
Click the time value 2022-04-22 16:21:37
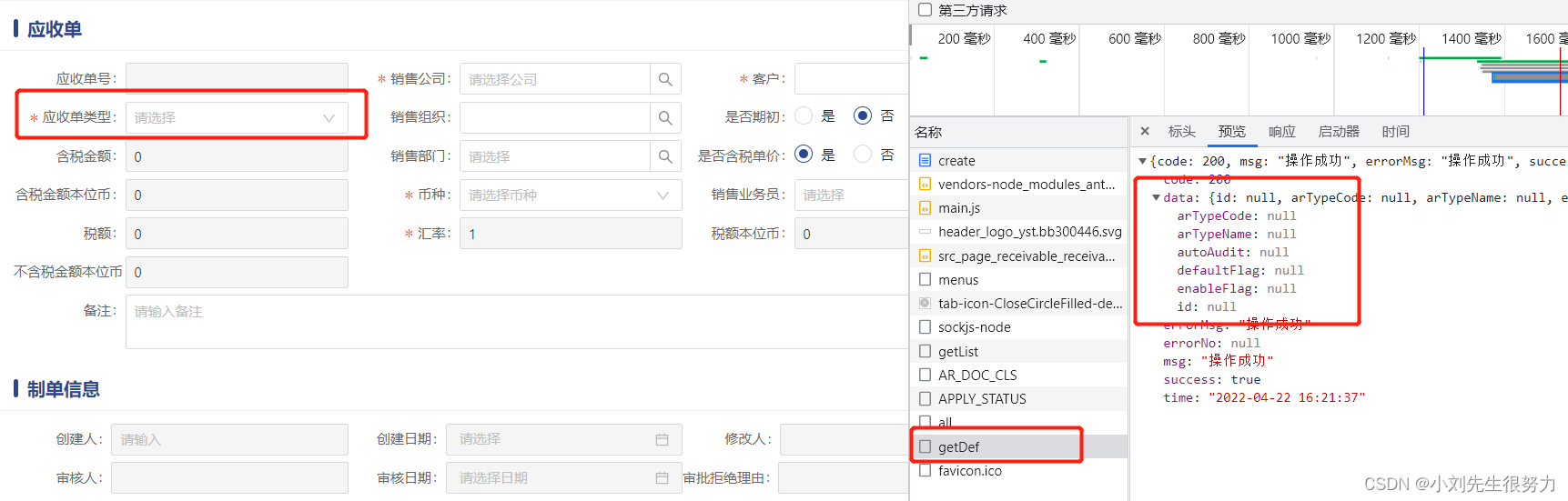(x=1286, y=397)
